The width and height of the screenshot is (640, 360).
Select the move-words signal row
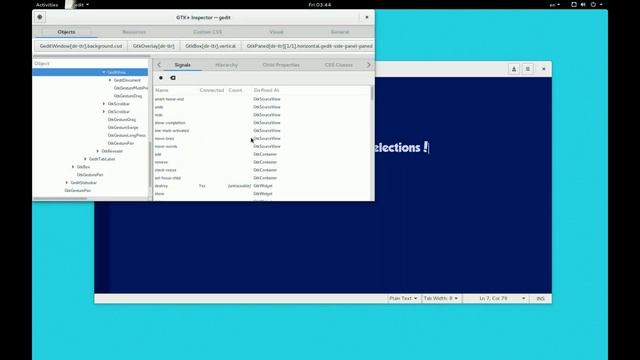point(262,146)
